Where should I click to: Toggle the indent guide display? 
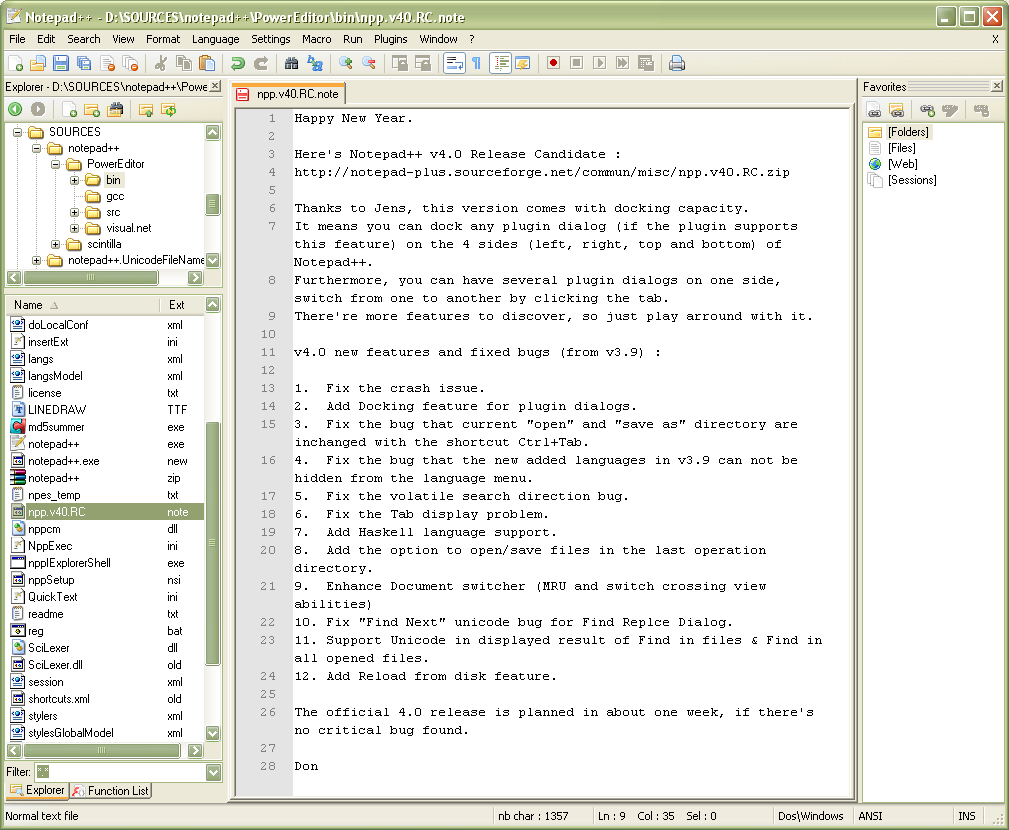(x=499, y=62)
